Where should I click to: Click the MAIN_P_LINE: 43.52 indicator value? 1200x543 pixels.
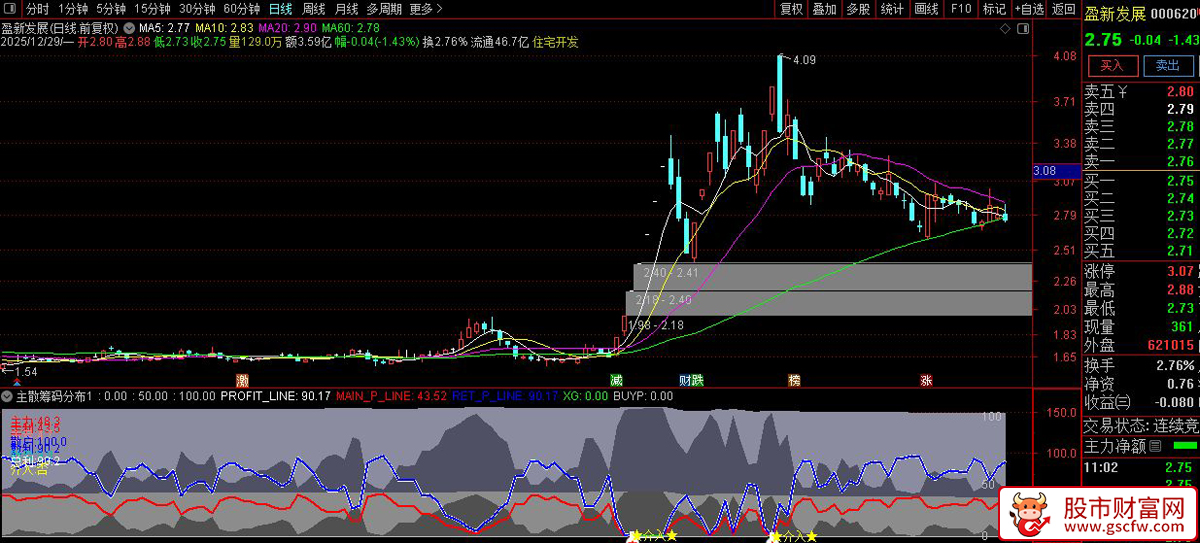(x=391, y=396)
